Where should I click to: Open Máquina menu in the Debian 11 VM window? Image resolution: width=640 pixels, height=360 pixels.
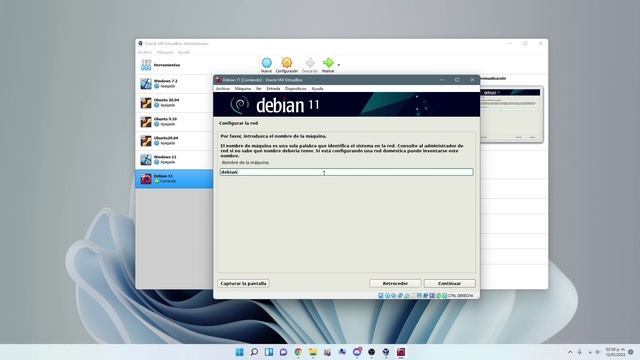click(x=242, y=89)
